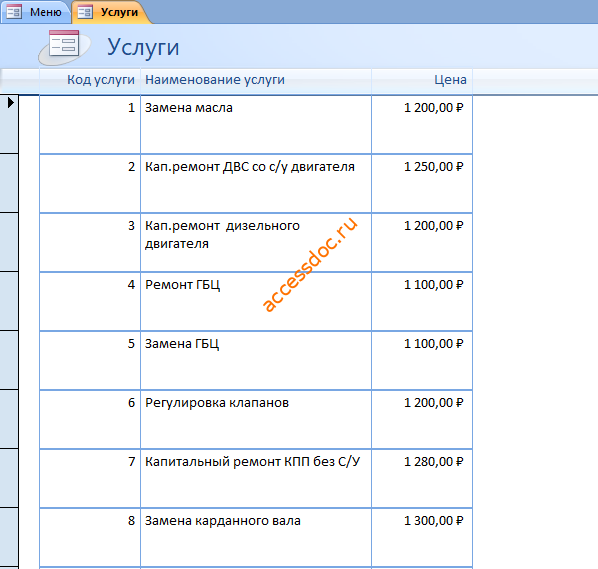Click the price 1 300,00 ₽ field

422,537
